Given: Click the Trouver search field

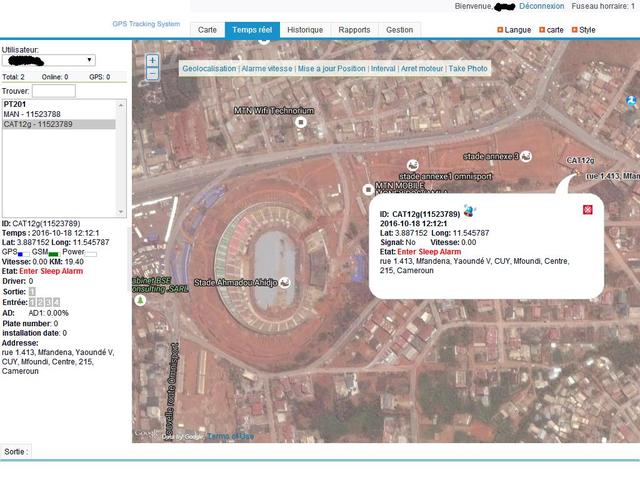Looking at the screenshot, I should [54, 91].
